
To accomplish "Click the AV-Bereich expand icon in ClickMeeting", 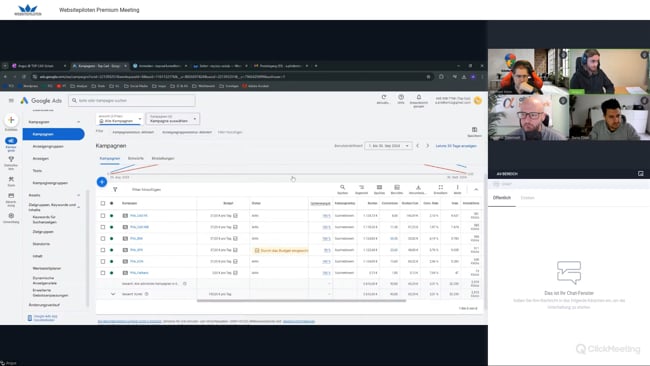I will 641,174.
